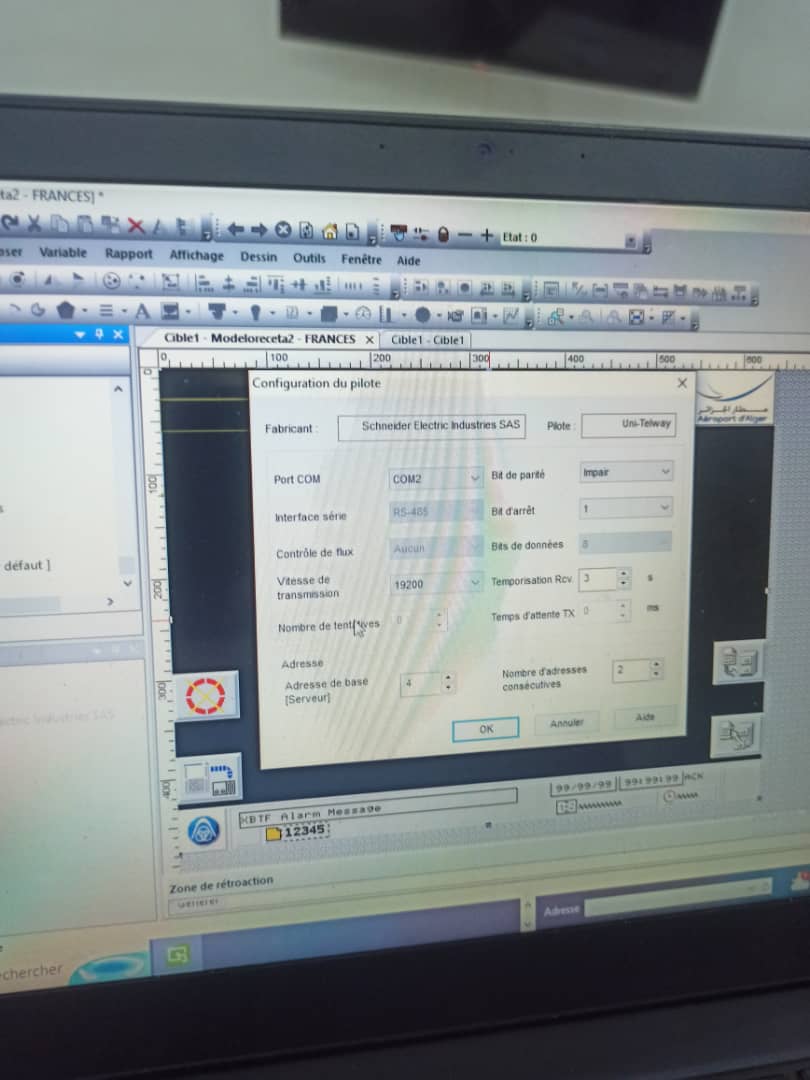The width and height of the screenshot is (810, 1080).
Task: Increase Adresse de base spinner value
Action: [448, 679]
